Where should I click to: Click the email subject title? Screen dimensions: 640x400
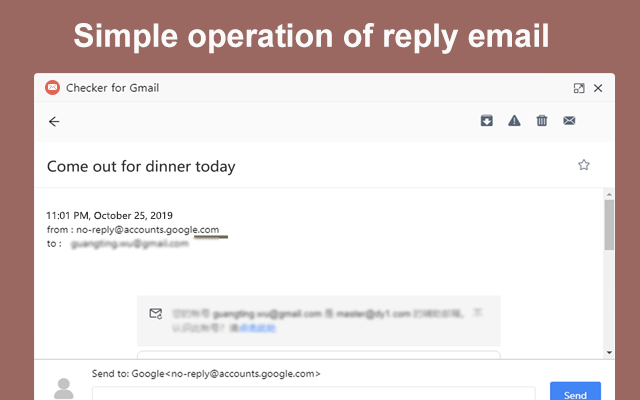point(141,166)
